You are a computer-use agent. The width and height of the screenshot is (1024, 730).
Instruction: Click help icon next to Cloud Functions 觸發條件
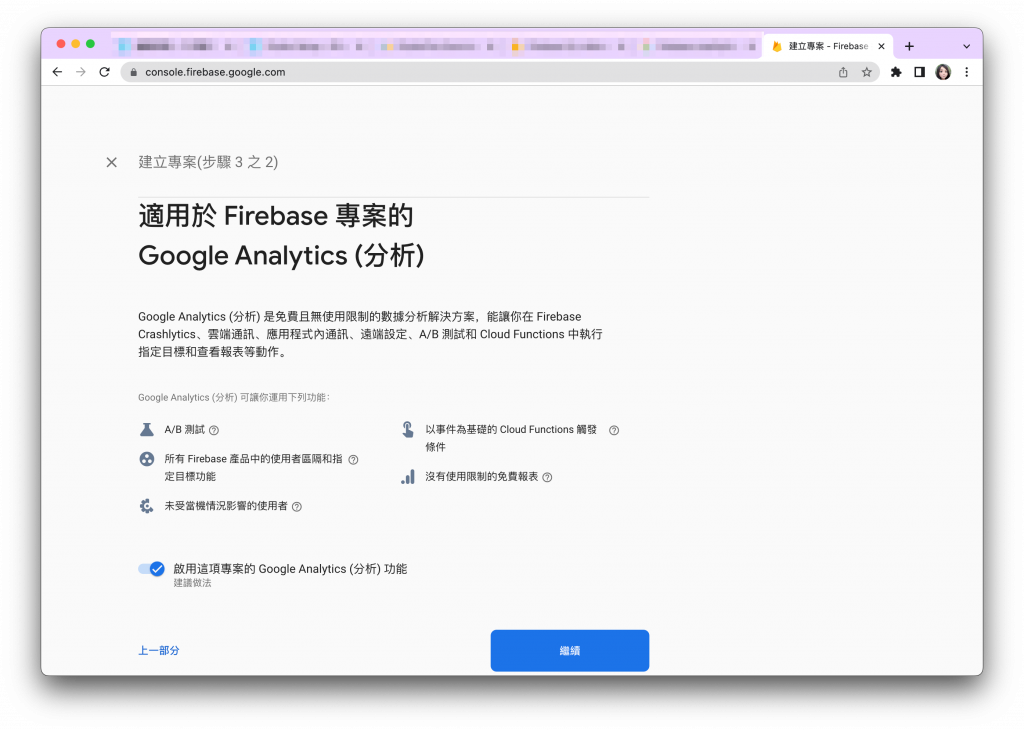[614, 430]
